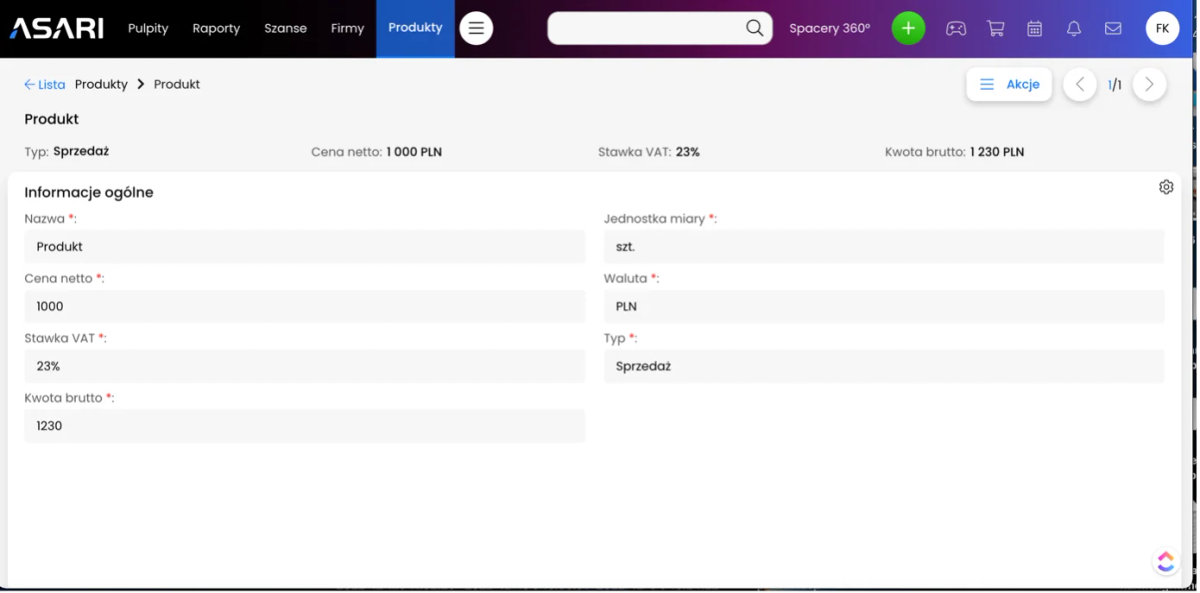Screen dimensions: 1200x593
Task: Open the Jednostka miary szt. field
Action: 884,246
